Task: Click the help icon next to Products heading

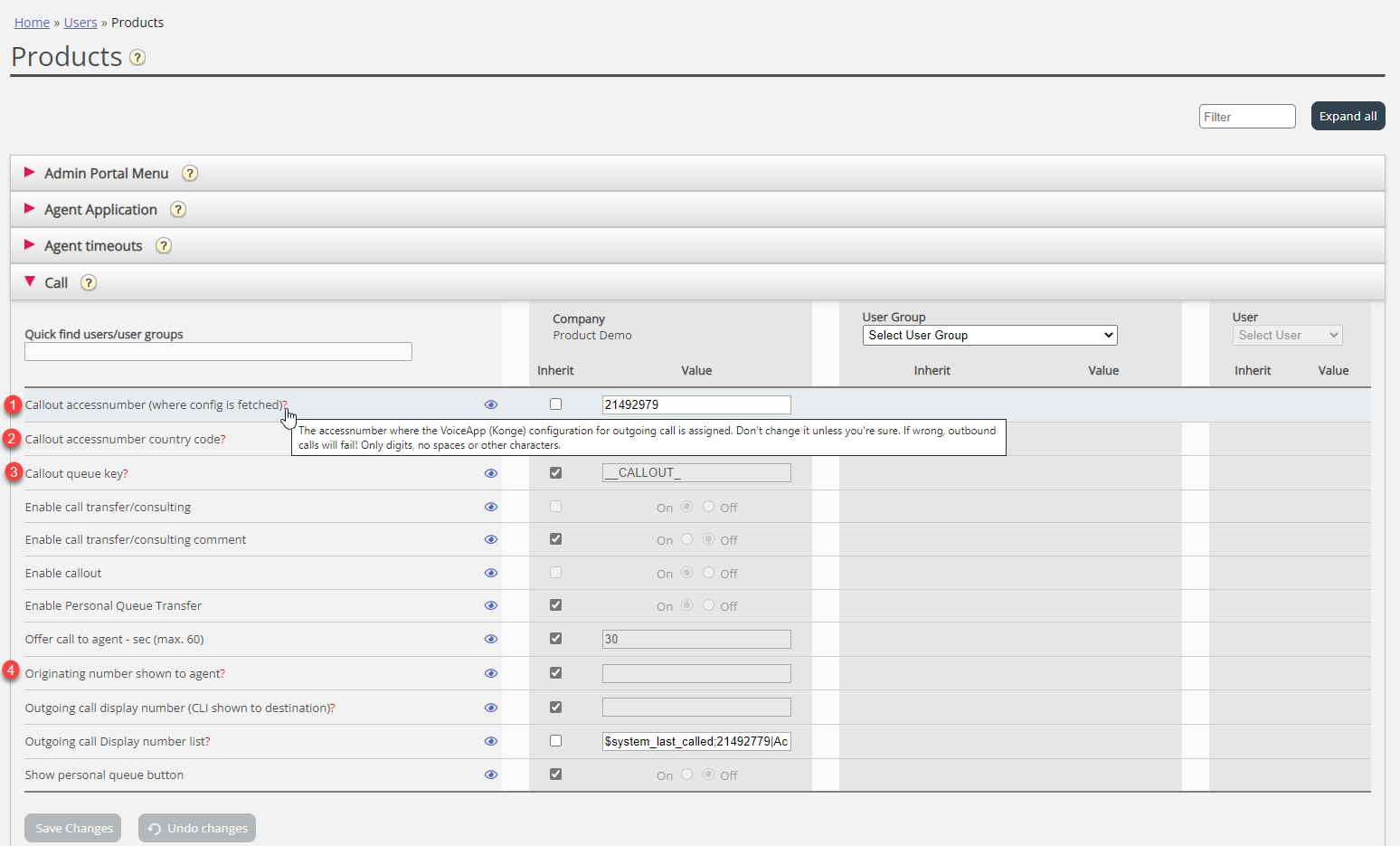Action: 137,58
